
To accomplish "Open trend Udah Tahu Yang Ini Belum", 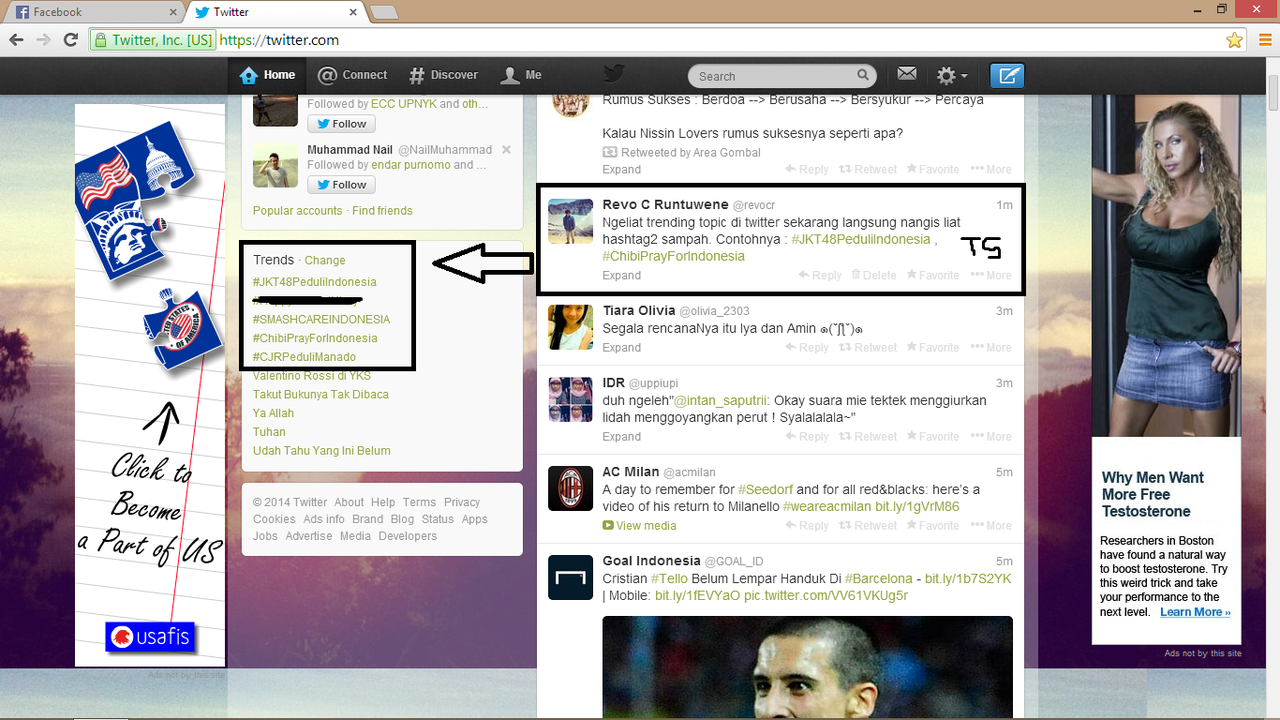I will point(322,451).
